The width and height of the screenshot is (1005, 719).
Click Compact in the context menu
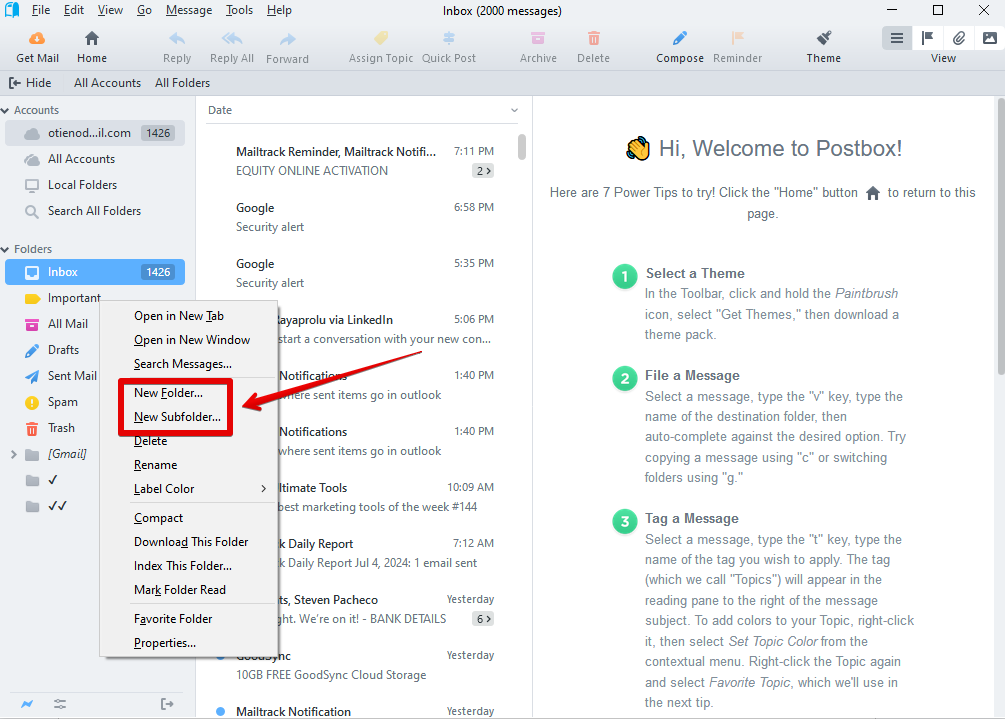coord(158,518)
